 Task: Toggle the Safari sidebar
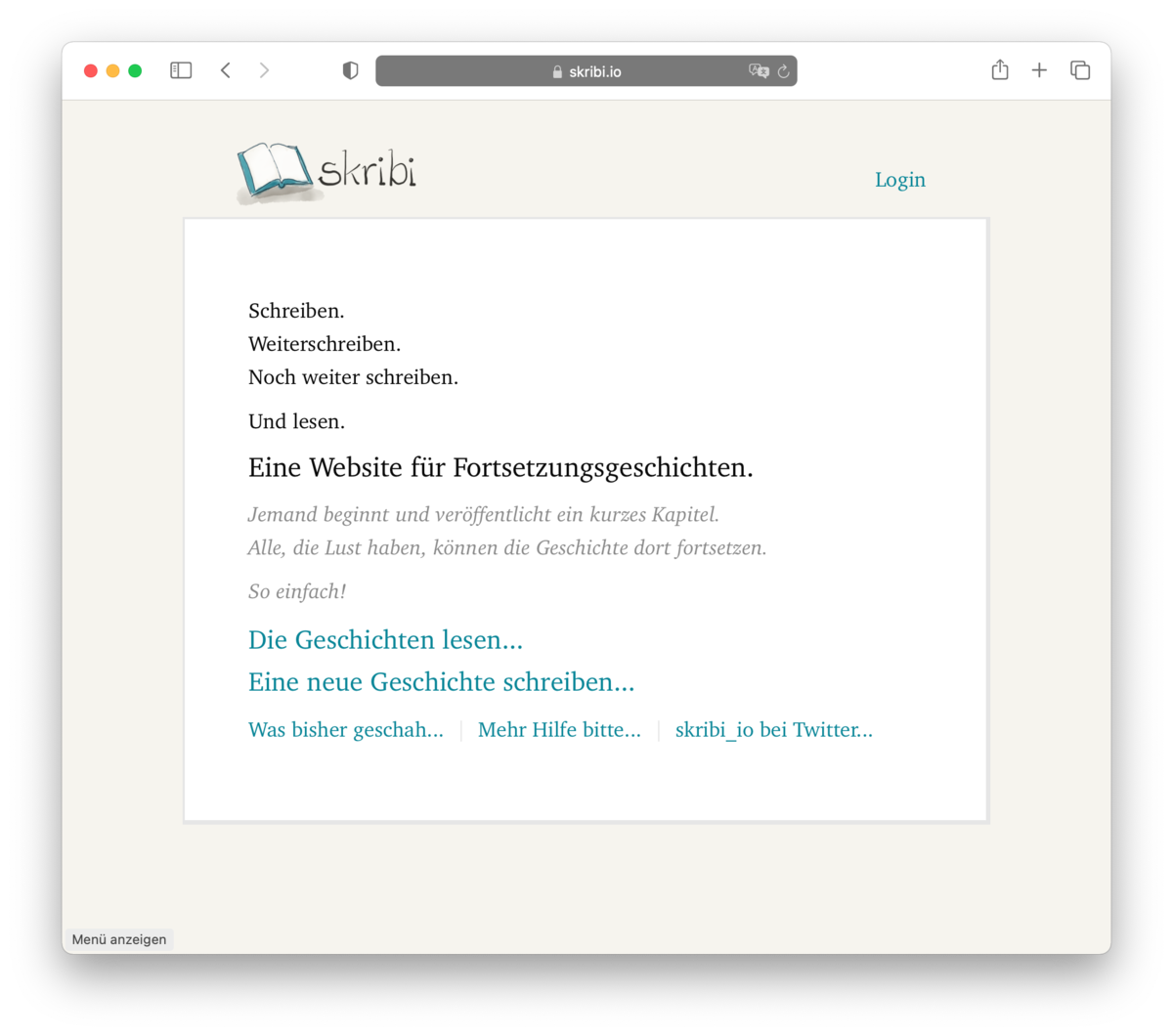tap(181, 70)
